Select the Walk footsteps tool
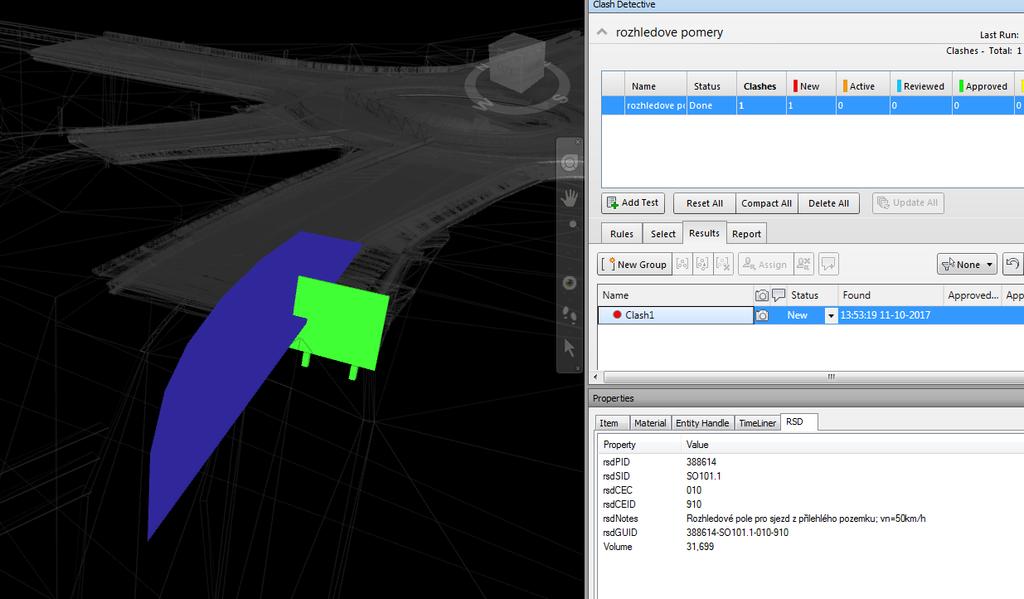The image size is (1024, 599). (569, 315)
